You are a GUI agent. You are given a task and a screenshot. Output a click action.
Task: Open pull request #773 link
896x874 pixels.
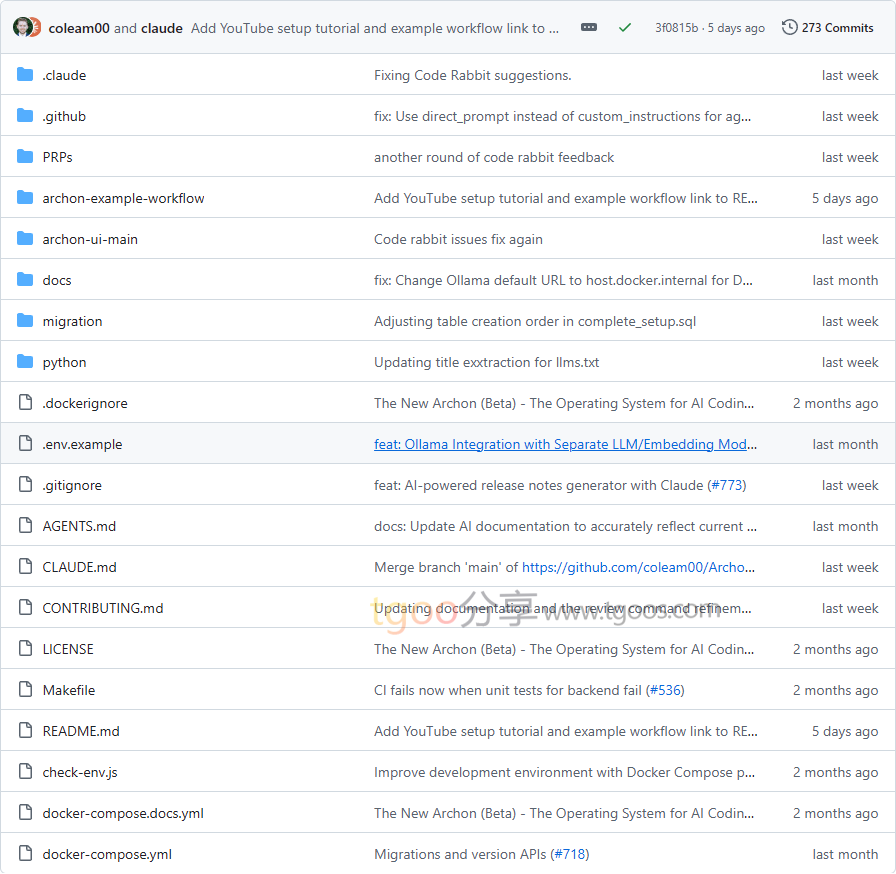(726, 485)
